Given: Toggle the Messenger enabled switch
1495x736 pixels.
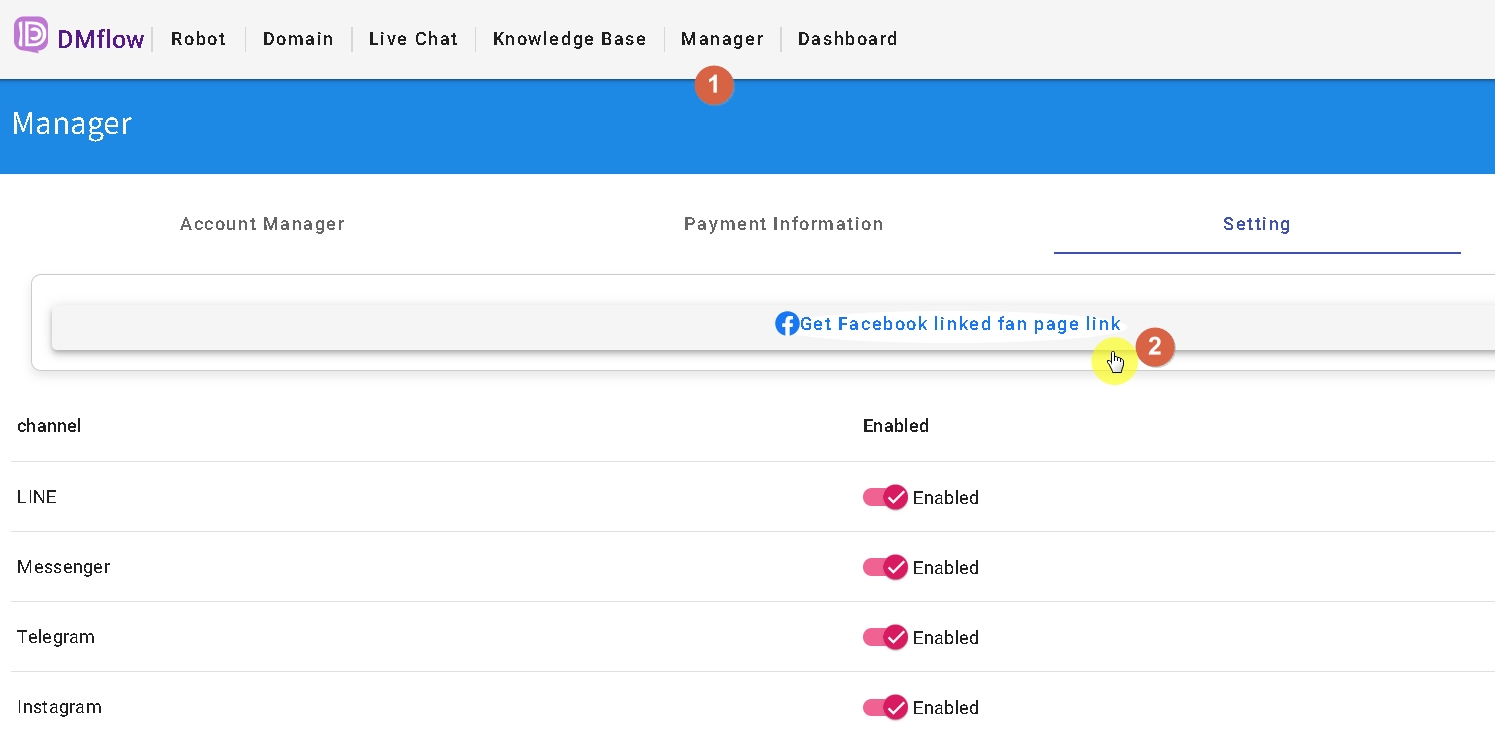Looking at the screenshot, I should (x=884, y=567).
